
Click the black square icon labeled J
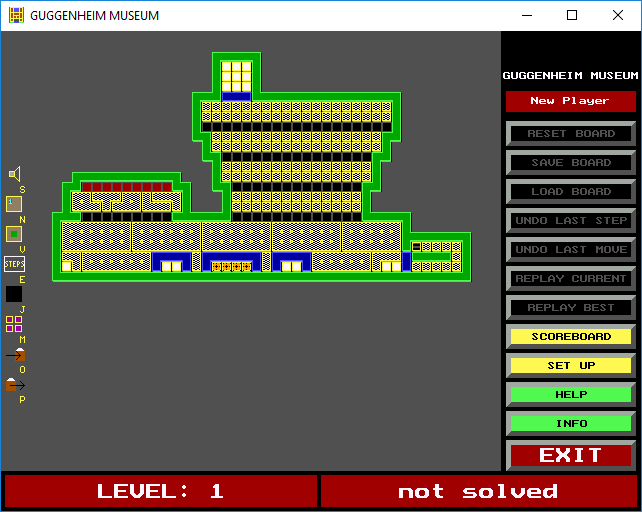(x=14, y=294)
